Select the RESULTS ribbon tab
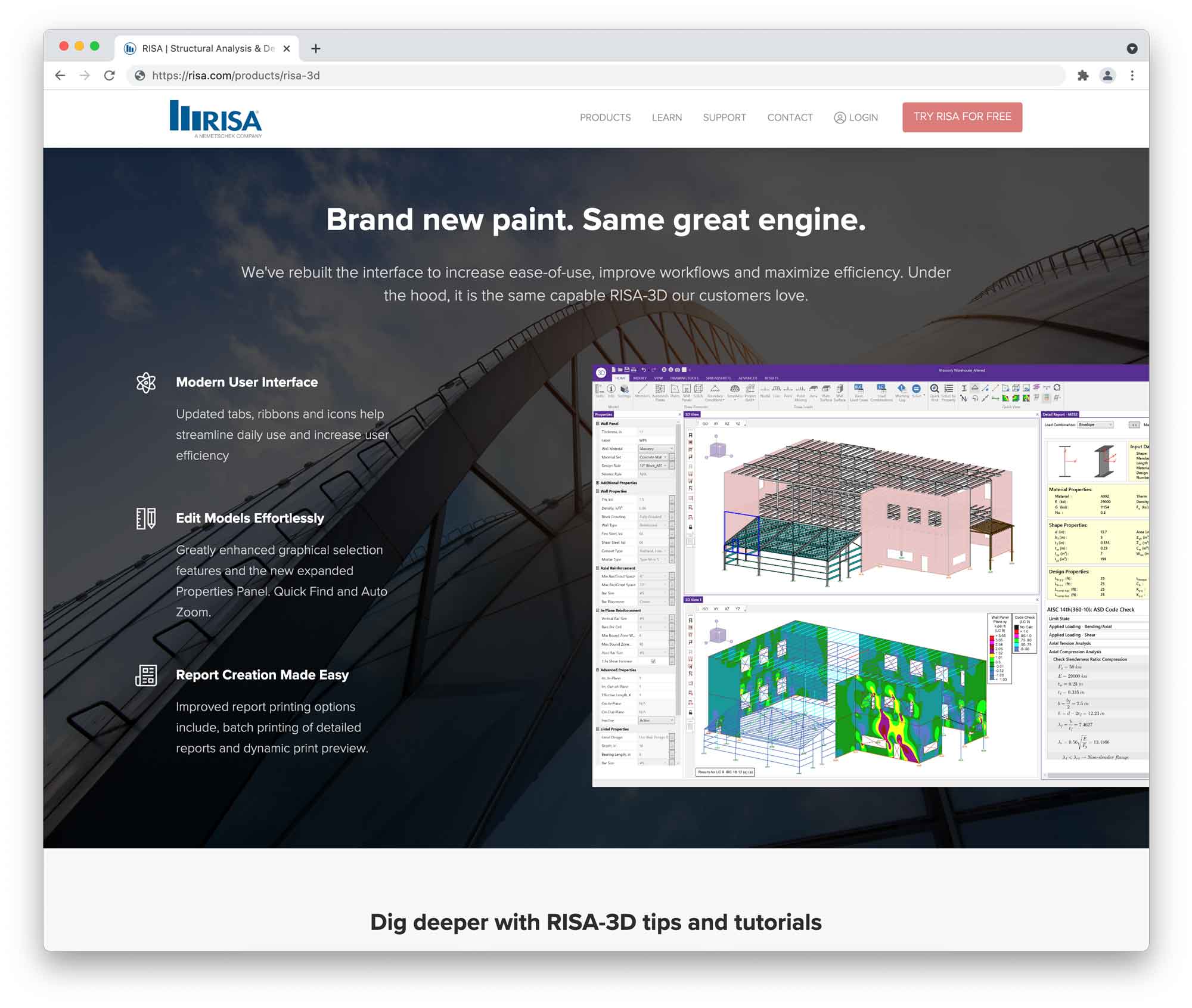Image resolution: width=1192 pixels, height=1008 pixels. point(771,378)
